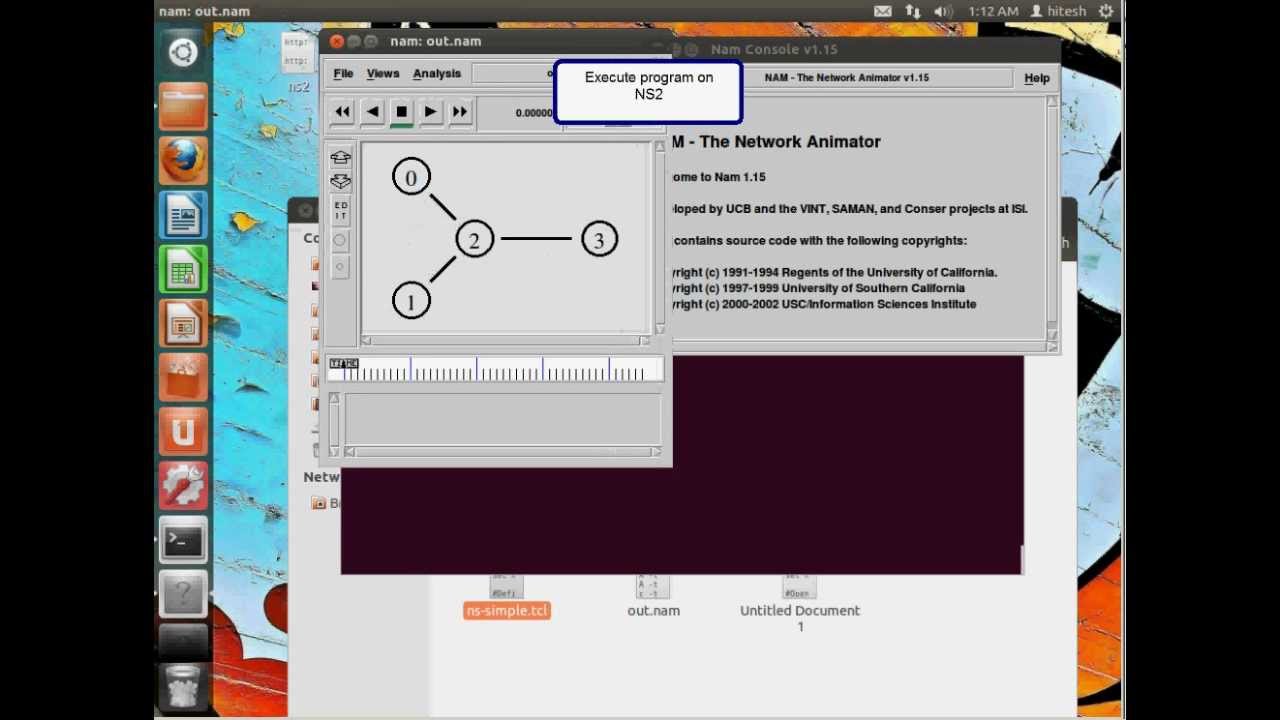This screenshot has height=720, width=1280.
Task: Click the nam timeline ruler at its midpoint
Action: pos(495,369)
